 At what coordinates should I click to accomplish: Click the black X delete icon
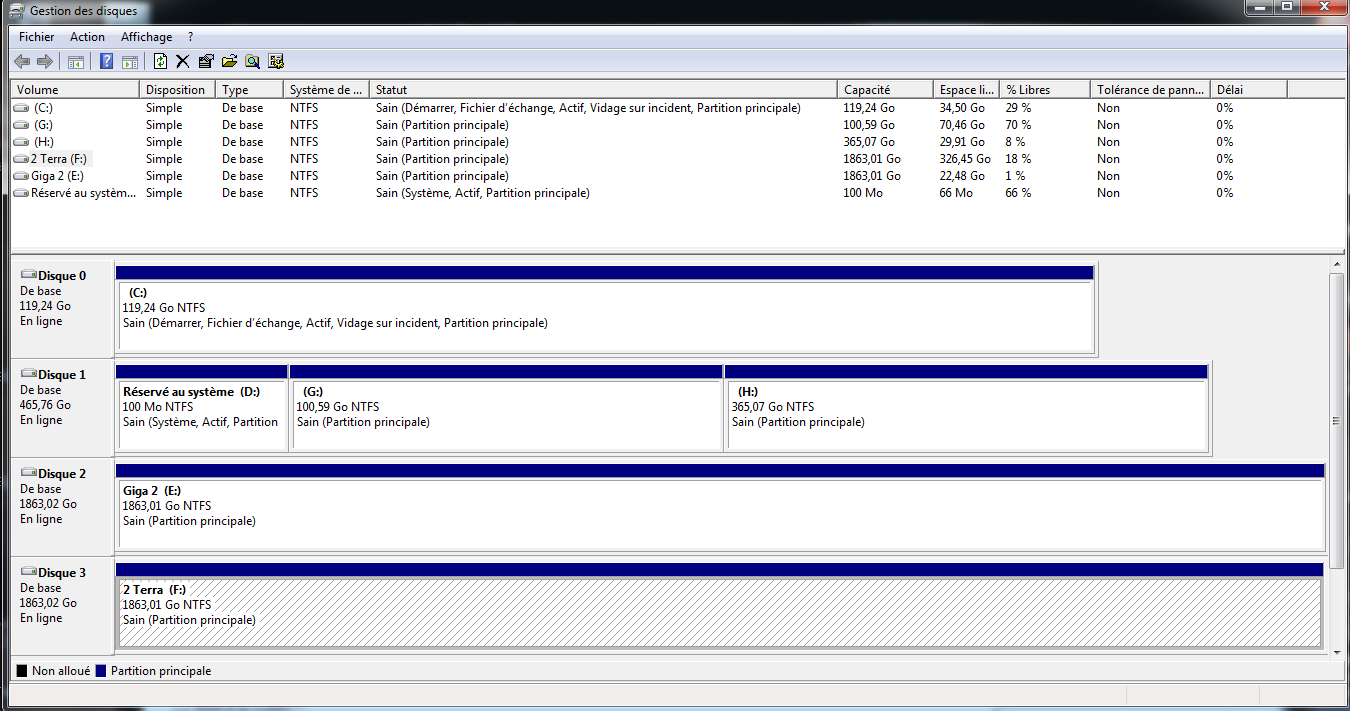183,62
